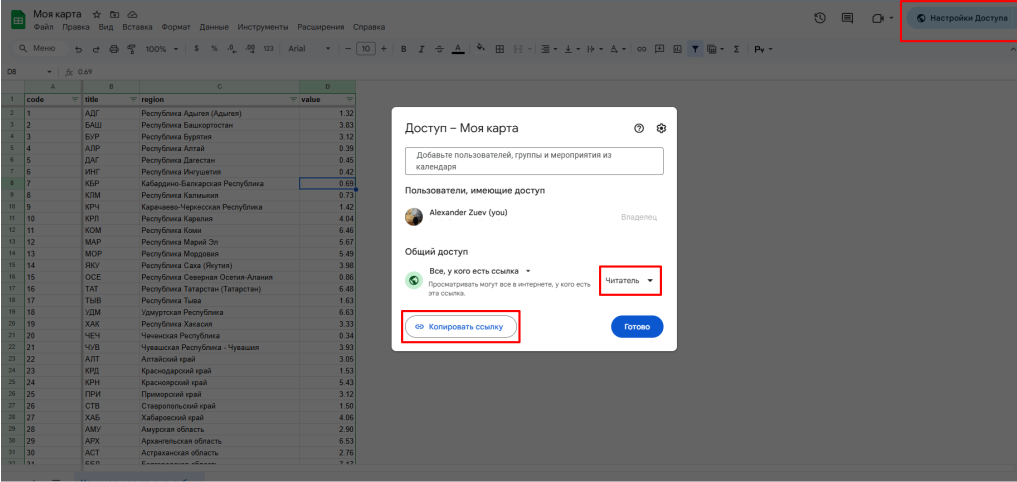Click Меню search box in toolbar
The image size is (1017, 482).
point(40,49)
